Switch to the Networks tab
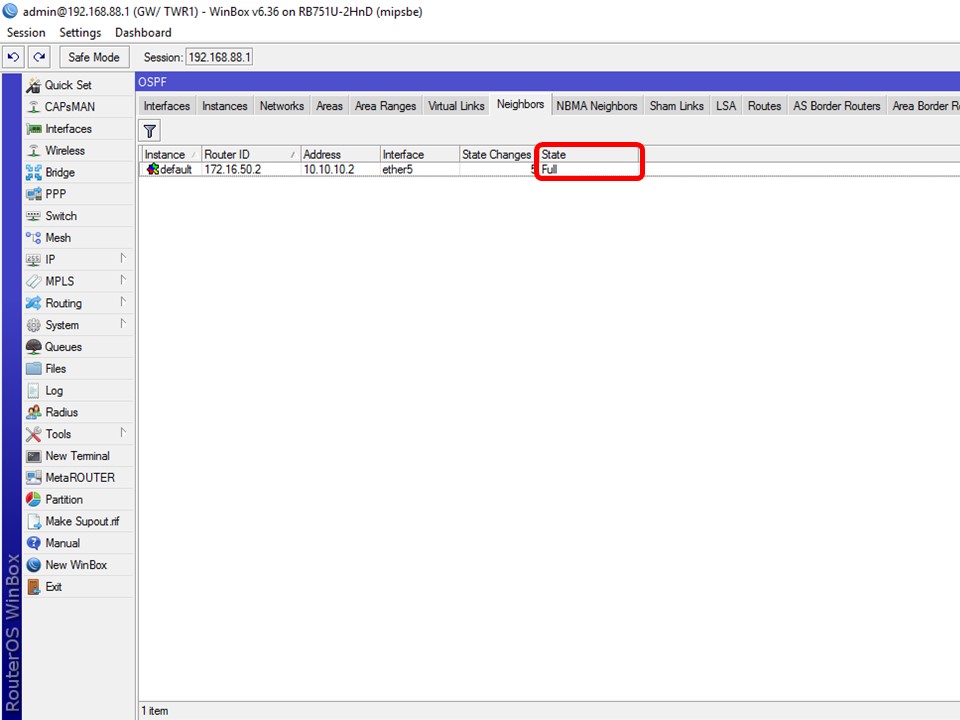Screen dimensions: 960x720 tap(282, 106)
